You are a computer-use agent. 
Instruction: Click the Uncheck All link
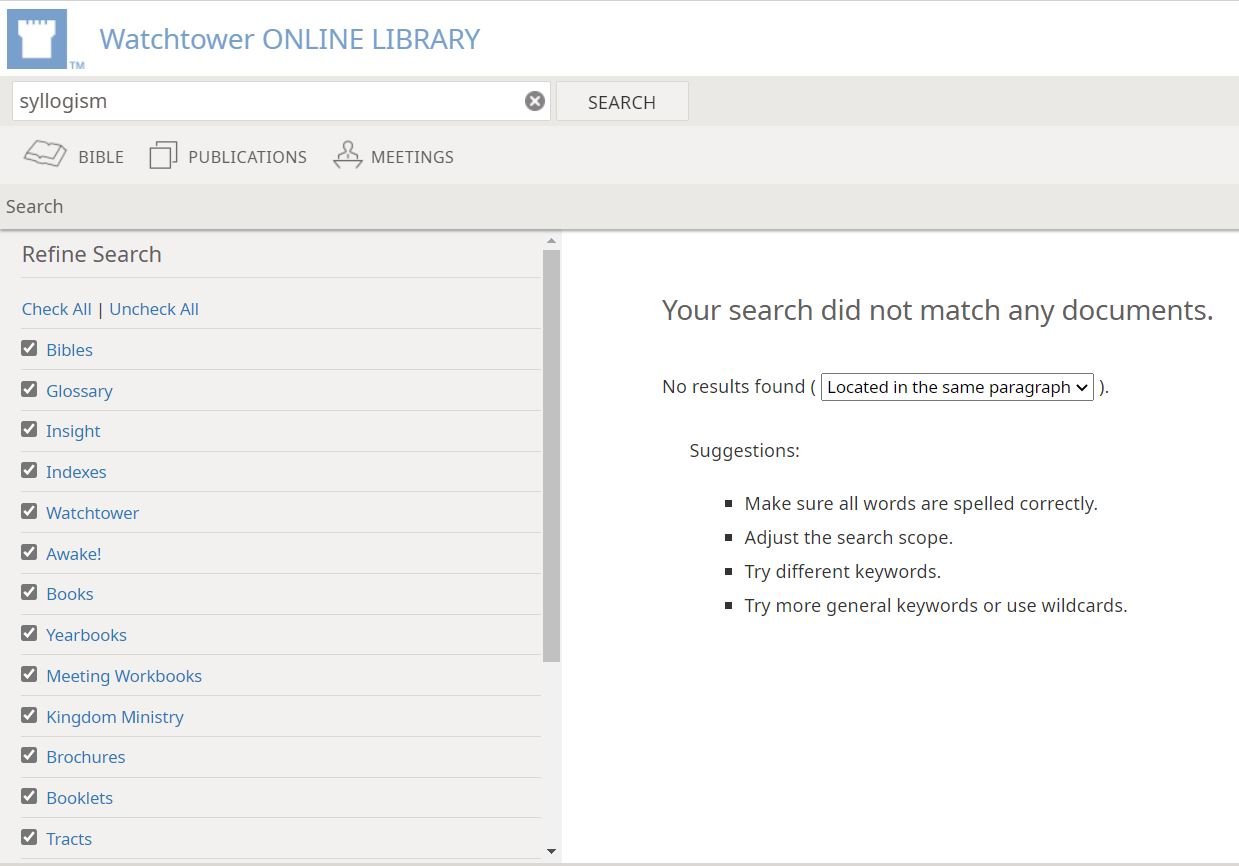[x=154, y=309]
